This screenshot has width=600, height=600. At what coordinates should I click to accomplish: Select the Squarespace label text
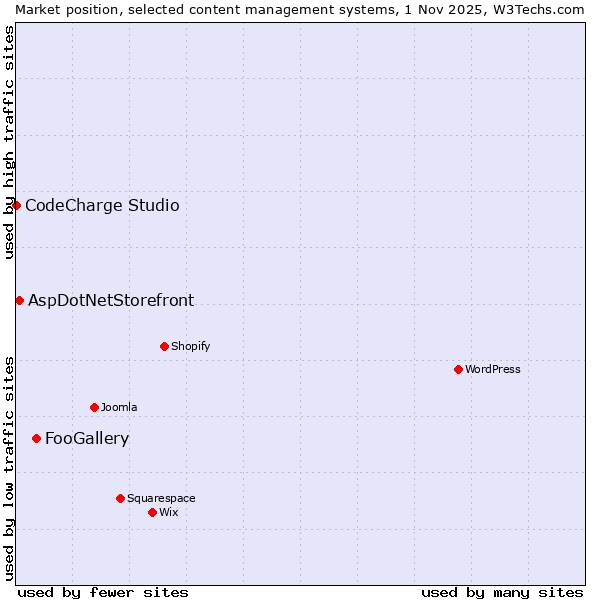point(161,498)
